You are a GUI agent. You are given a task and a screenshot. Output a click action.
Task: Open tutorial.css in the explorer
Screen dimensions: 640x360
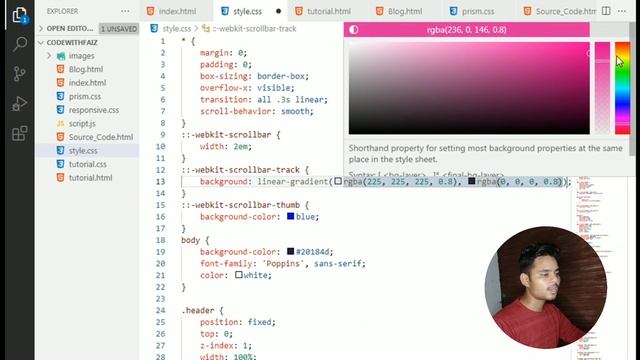(x=87, y=164)
